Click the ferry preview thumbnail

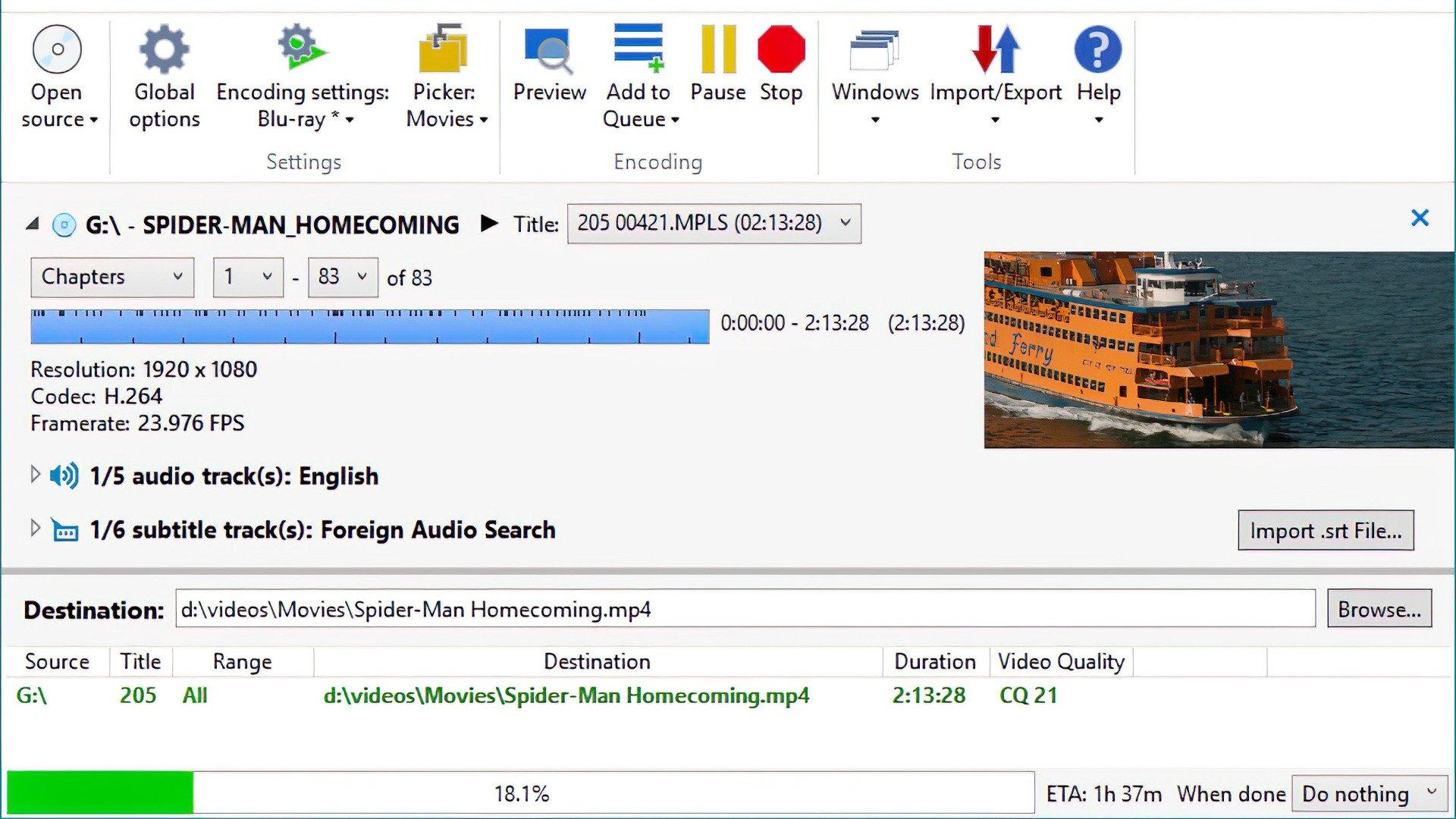tap(1219, 350)
